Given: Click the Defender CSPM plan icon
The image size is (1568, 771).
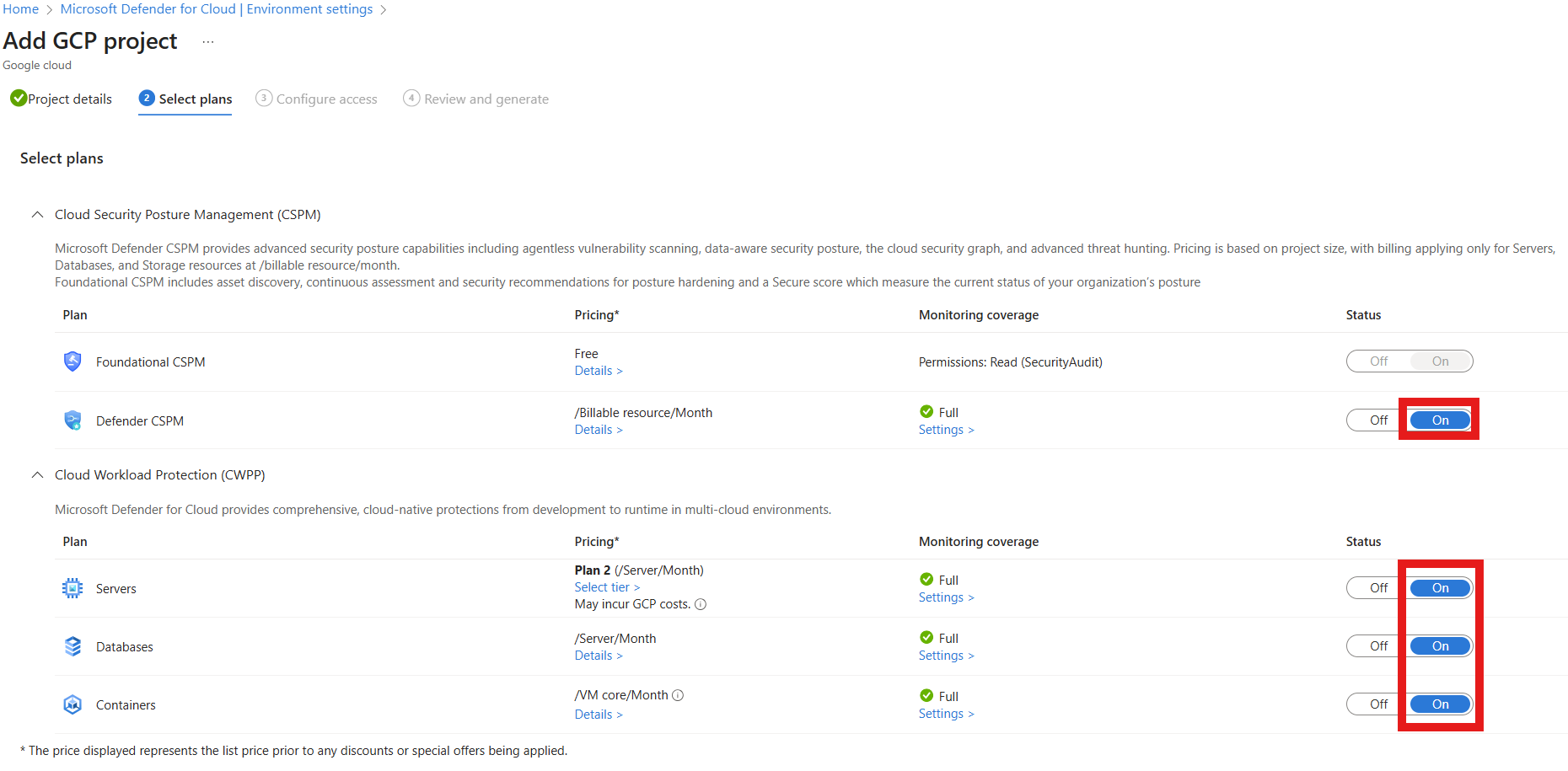Looking at the screenshot, I should [72, 420].
